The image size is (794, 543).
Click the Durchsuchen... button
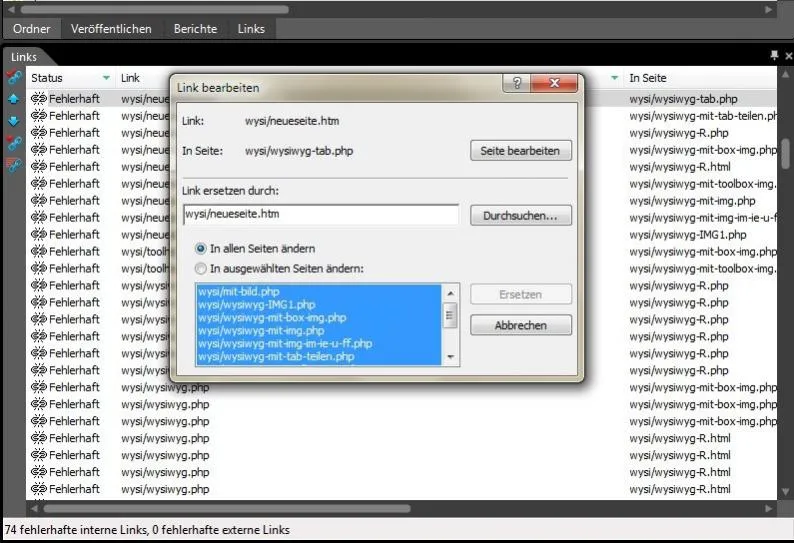pos(521,216)
